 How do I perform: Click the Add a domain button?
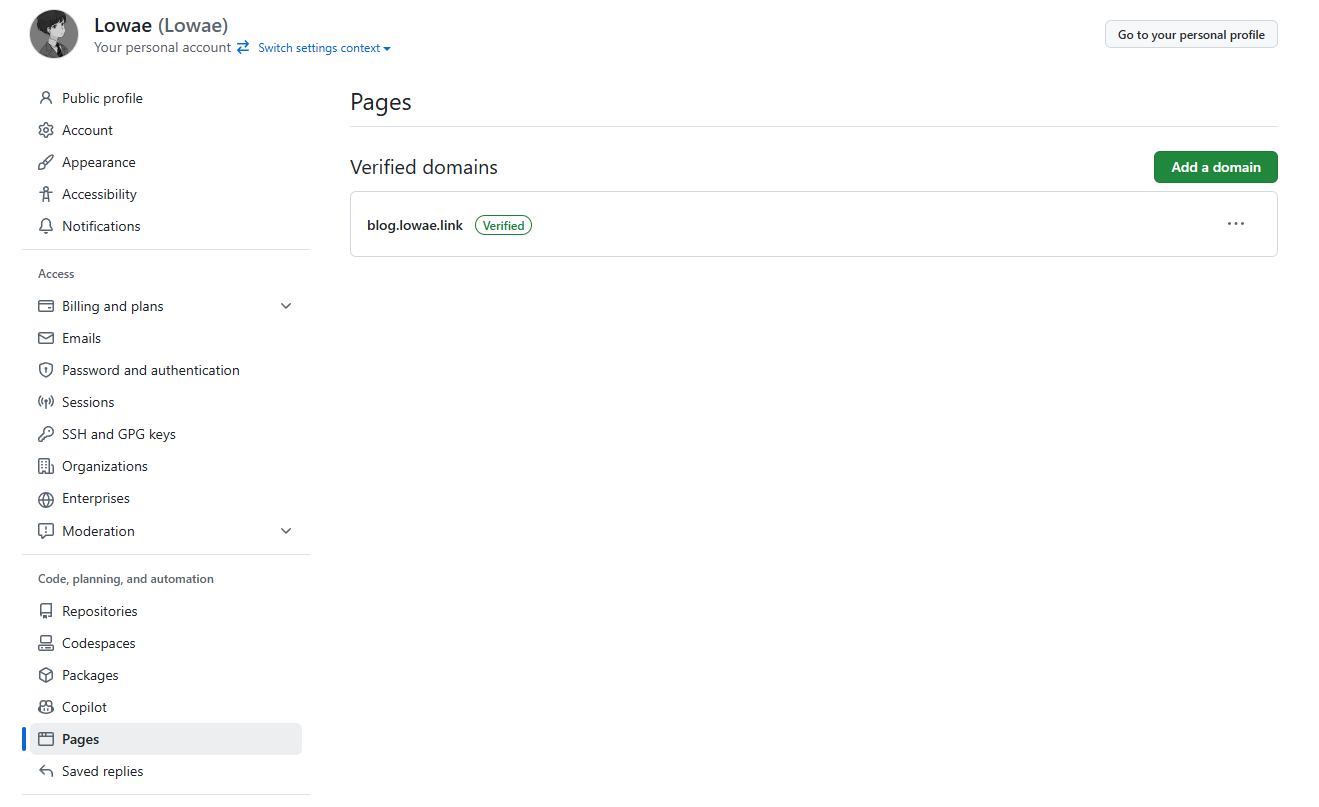click(x=1215, y=167)
